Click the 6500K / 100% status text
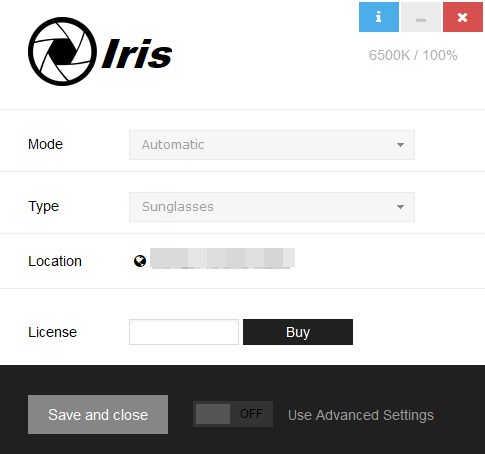 (x=413, y=55)
